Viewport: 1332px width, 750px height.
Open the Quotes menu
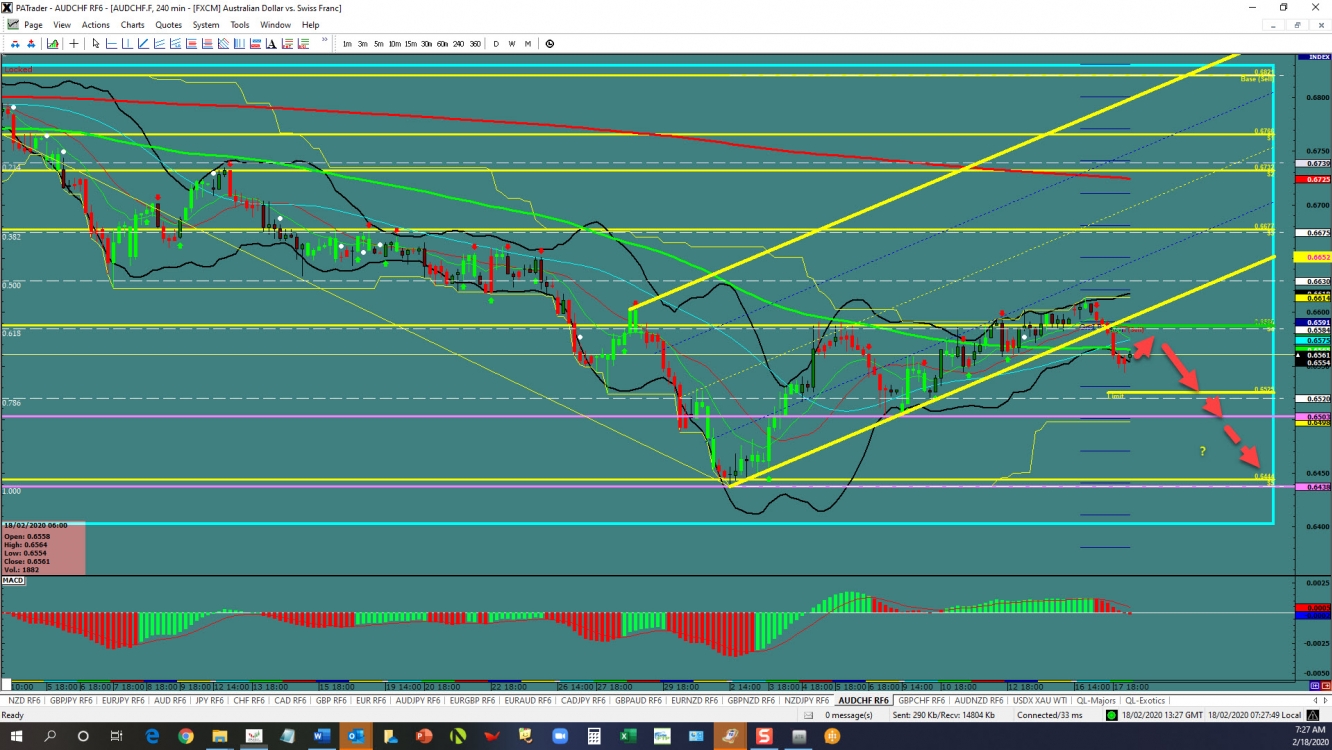coord(168,25)
